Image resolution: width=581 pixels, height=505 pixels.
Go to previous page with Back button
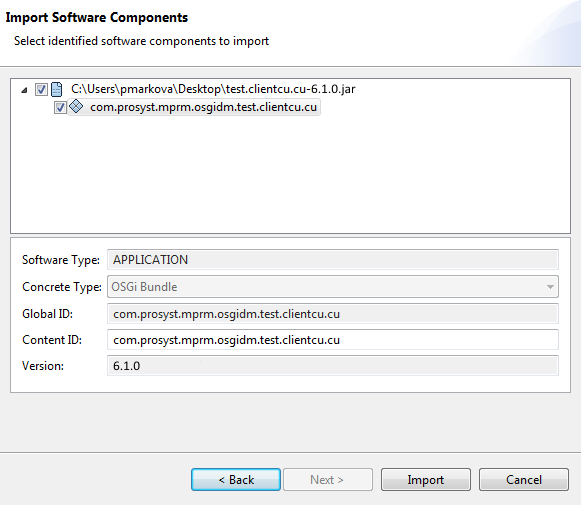click(x=236, y=480)
